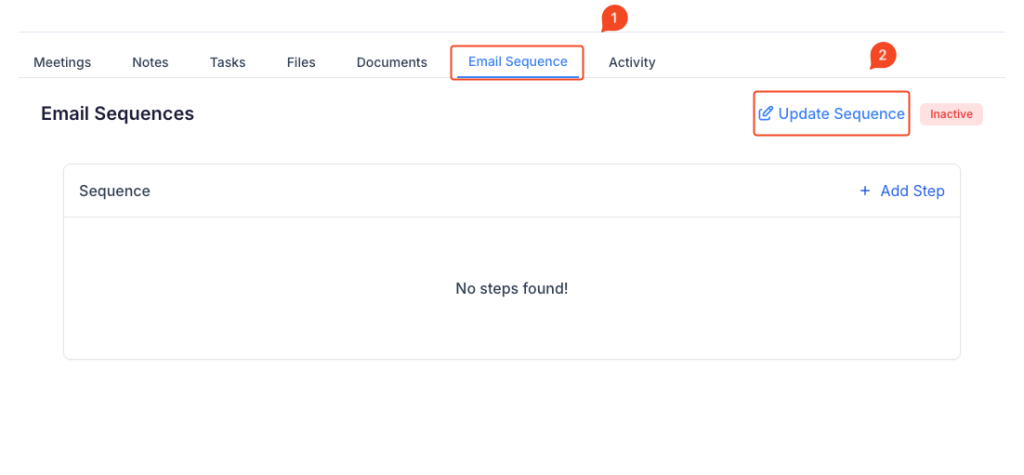Click the Sequence label in card header
This screenshot has width=1024, height=475.
coord(114,191)
